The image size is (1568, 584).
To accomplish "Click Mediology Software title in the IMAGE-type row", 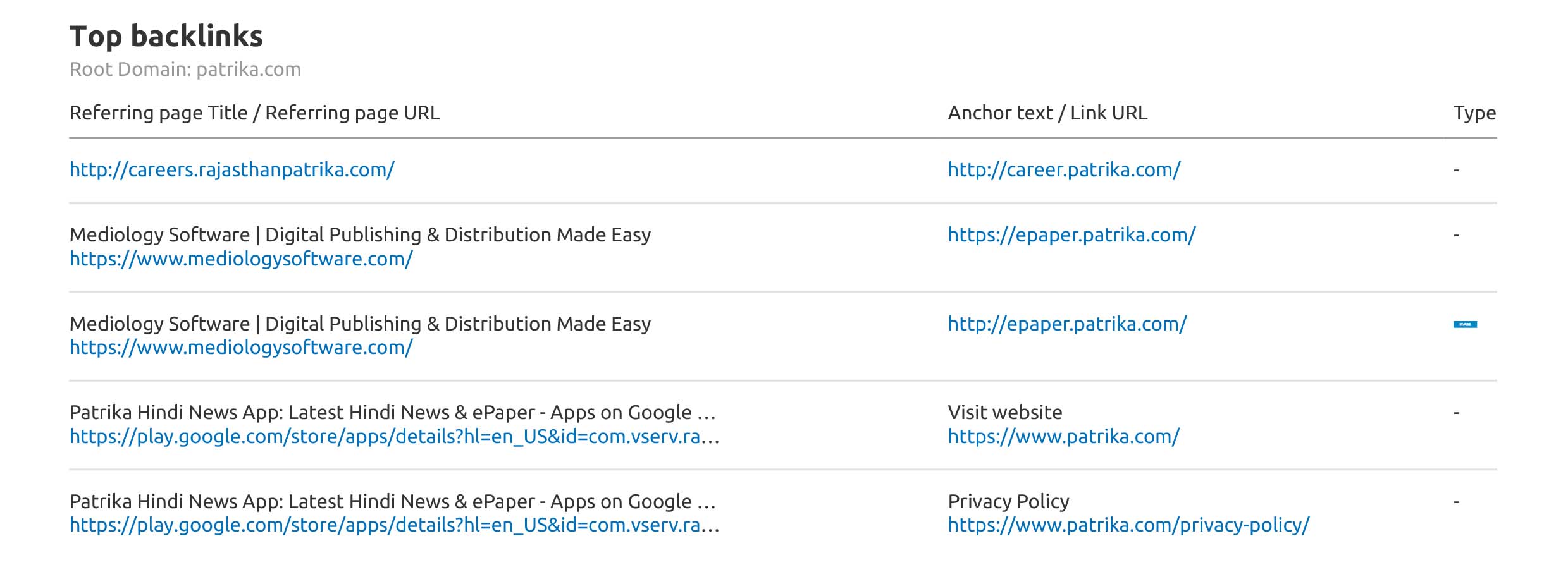I will coord(359,324).
